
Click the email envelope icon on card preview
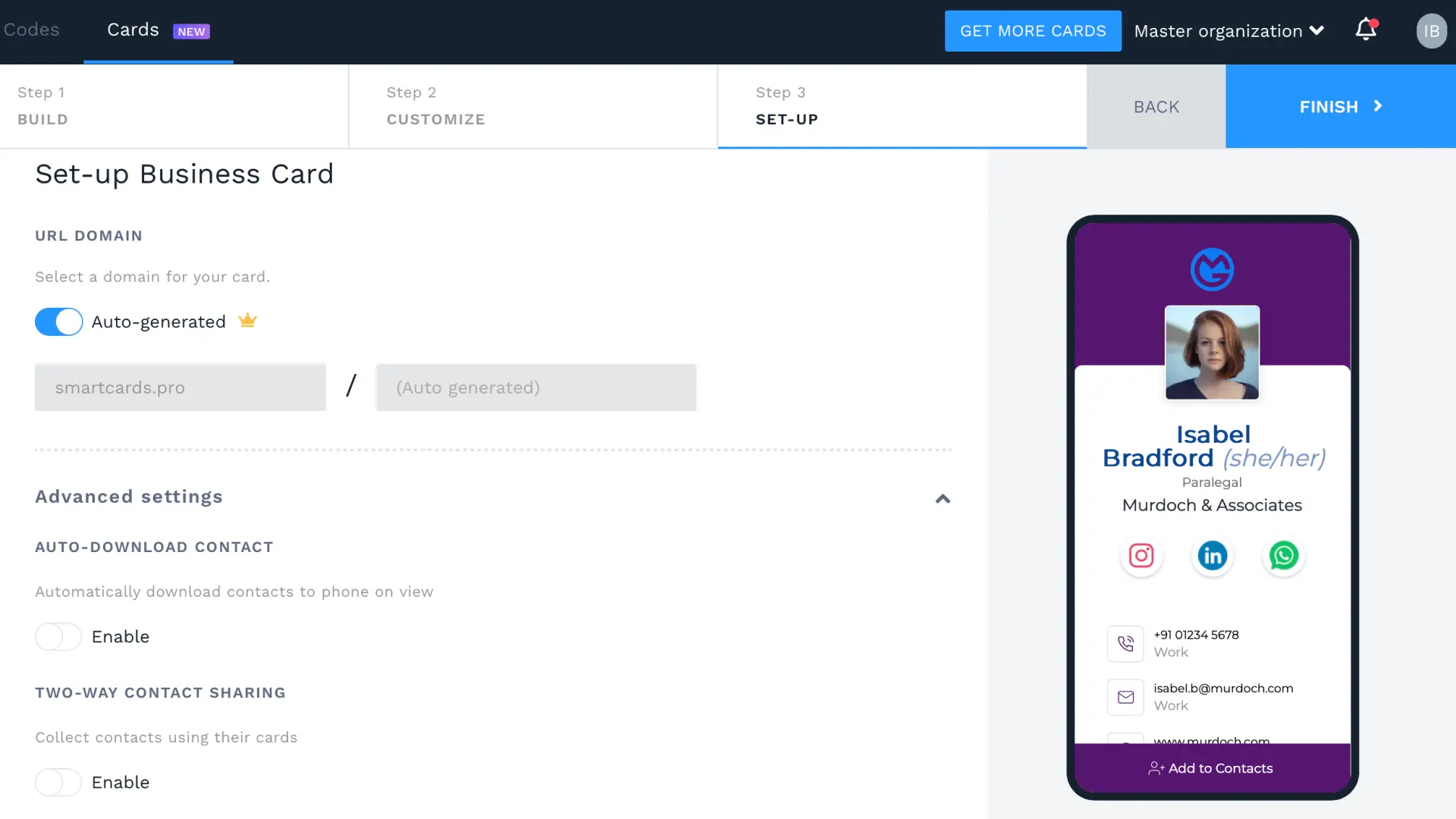pos(1125,696)
